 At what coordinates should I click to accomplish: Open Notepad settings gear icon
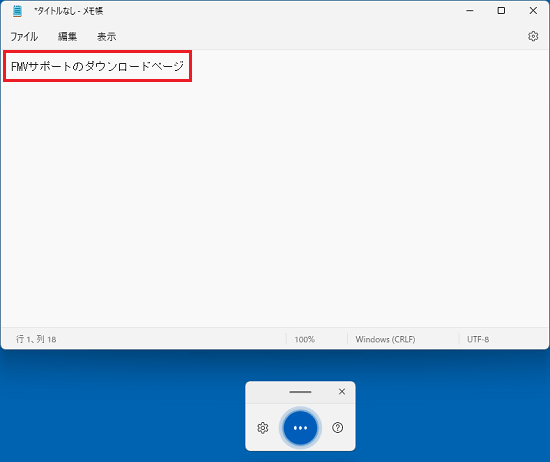pyautogui.click(x=533, y=36)
